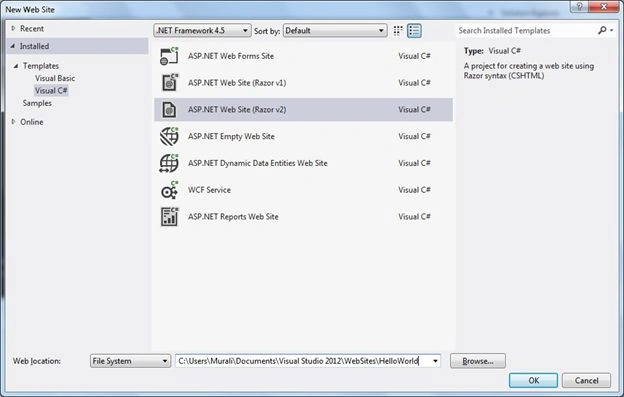Click Visual C# label in Reports Web Site row
The image size is (624, 397).
[x=414, y=217]
